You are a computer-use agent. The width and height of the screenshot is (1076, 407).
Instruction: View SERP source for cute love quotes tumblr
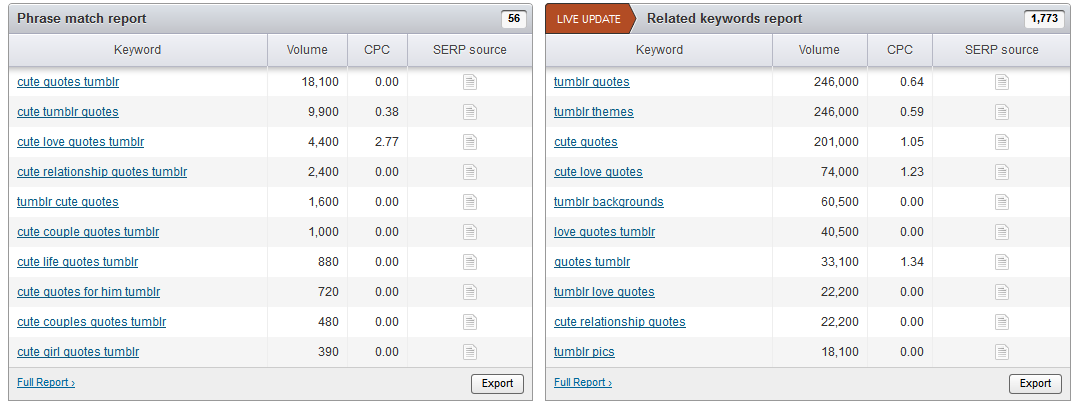coord(469,142)
